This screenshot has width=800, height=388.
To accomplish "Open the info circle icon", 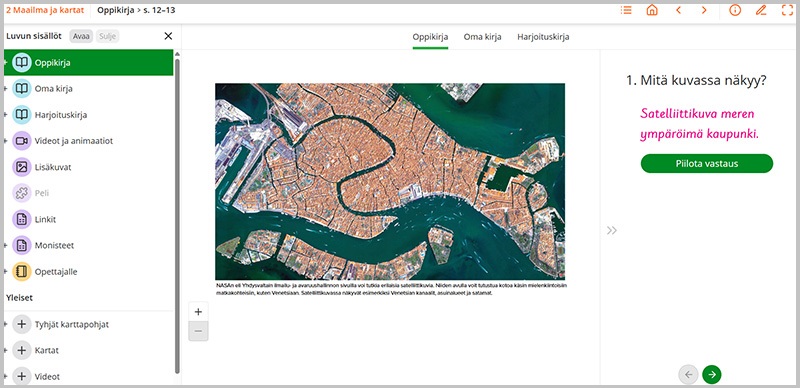I will pyautogui.click(x=735, y=10).
